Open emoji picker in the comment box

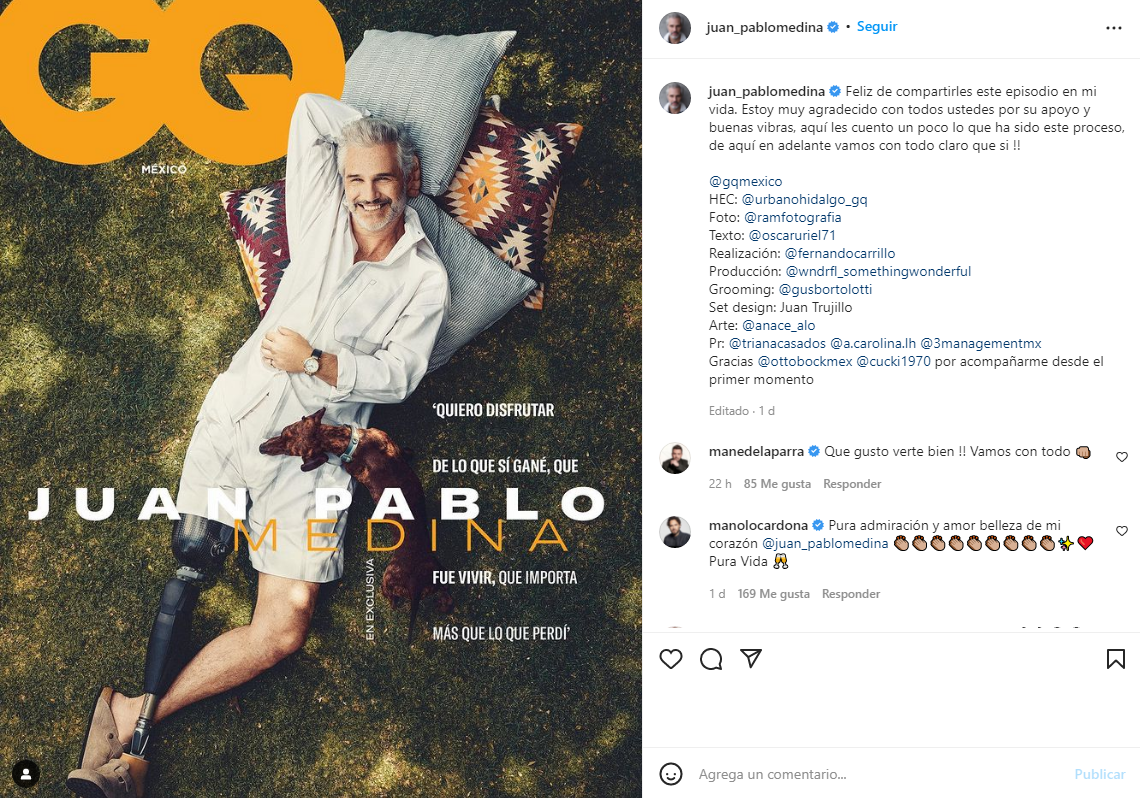(x=670, y=774)
